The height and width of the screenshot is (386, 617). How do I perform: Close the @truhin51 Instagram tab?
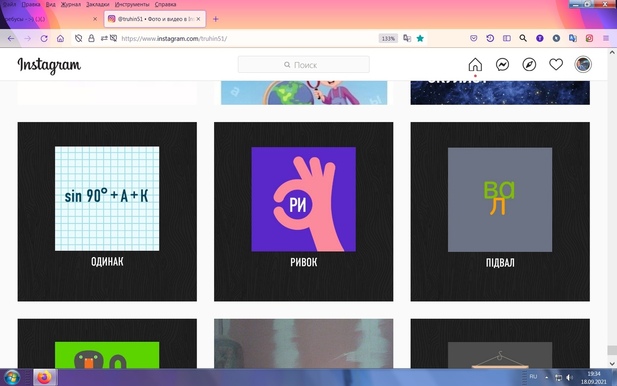[x=198, y=19]
